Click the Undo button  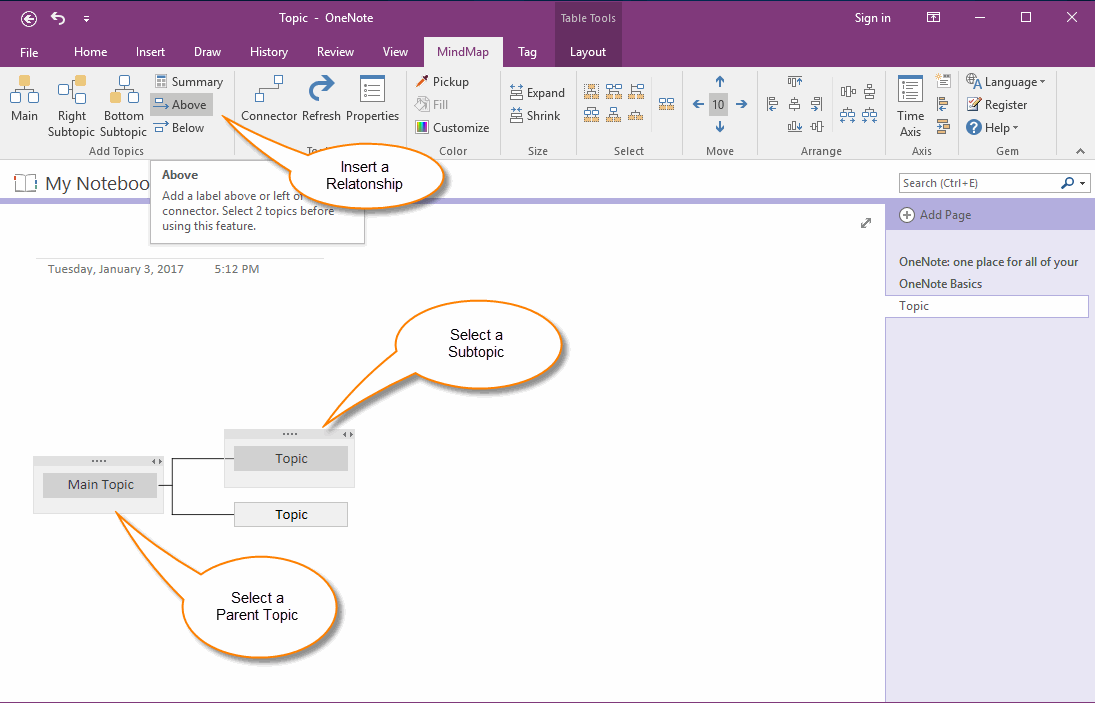(x=58, y=18)
